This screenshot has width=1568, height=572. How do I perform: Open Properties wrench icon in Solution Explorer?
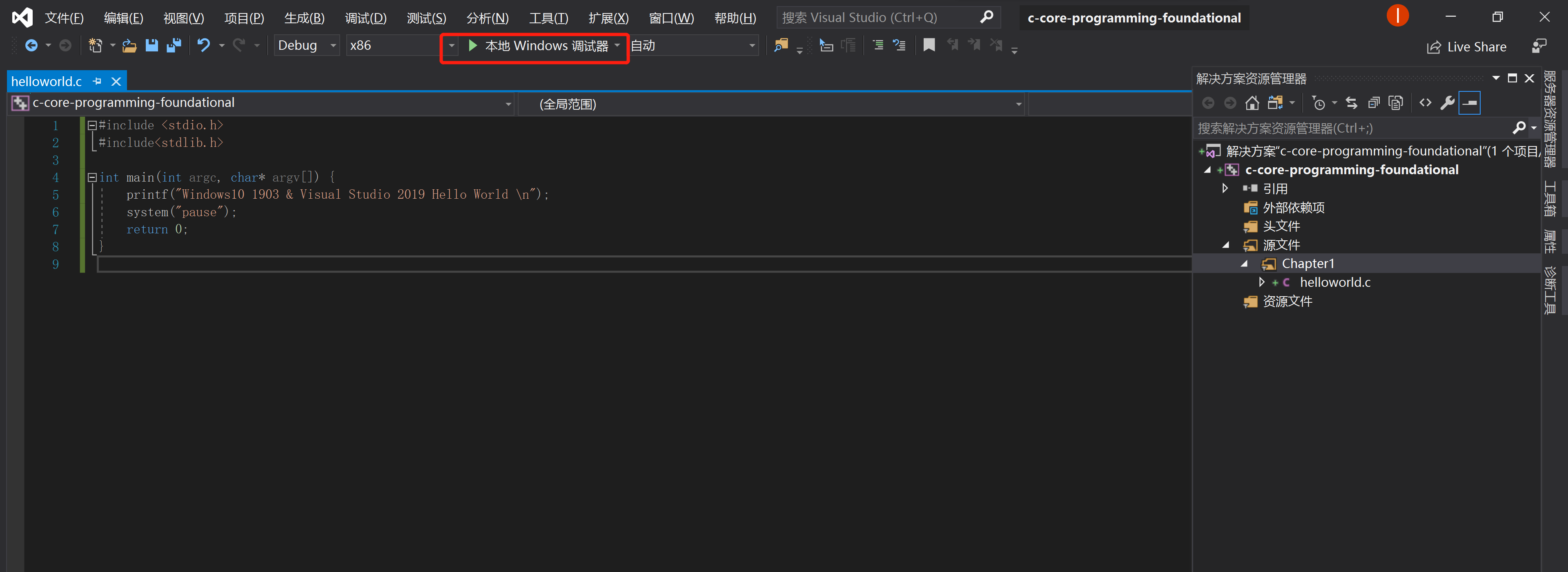click(1448, 103)
